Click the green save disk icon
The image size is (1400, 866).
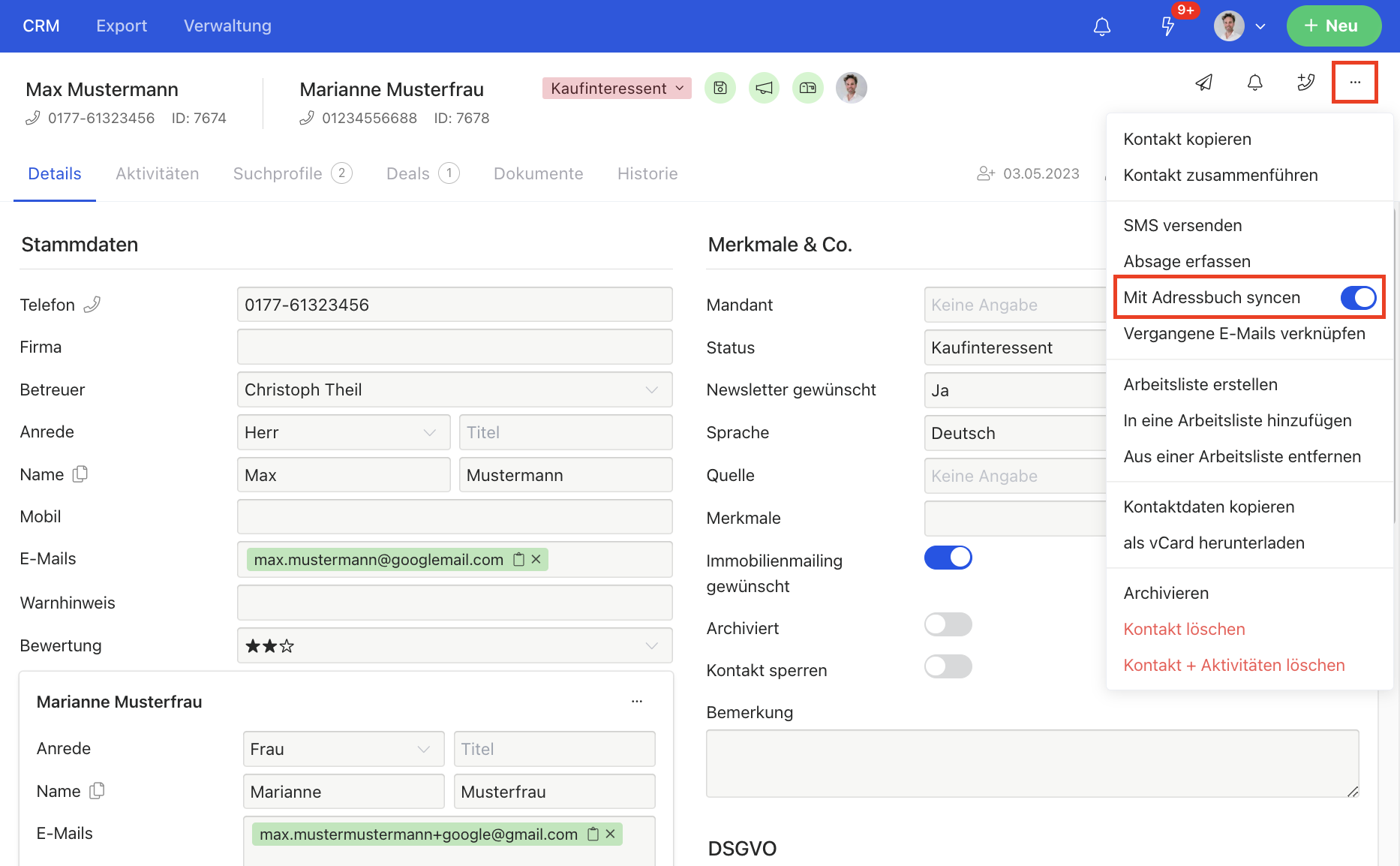coord(720,89)
